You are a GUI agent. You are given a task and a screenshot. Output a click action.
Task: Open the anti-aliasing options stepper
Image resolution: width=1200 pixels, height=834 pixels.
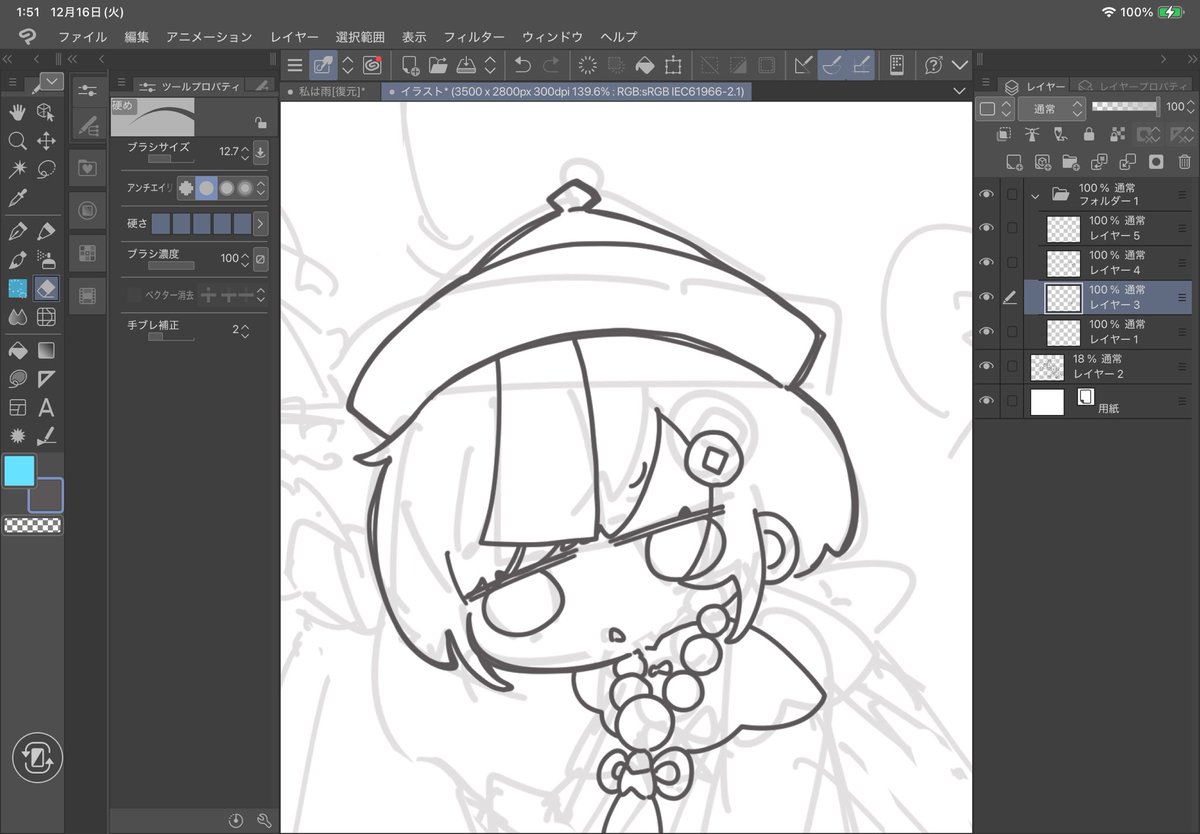click(x=261, y=188)
